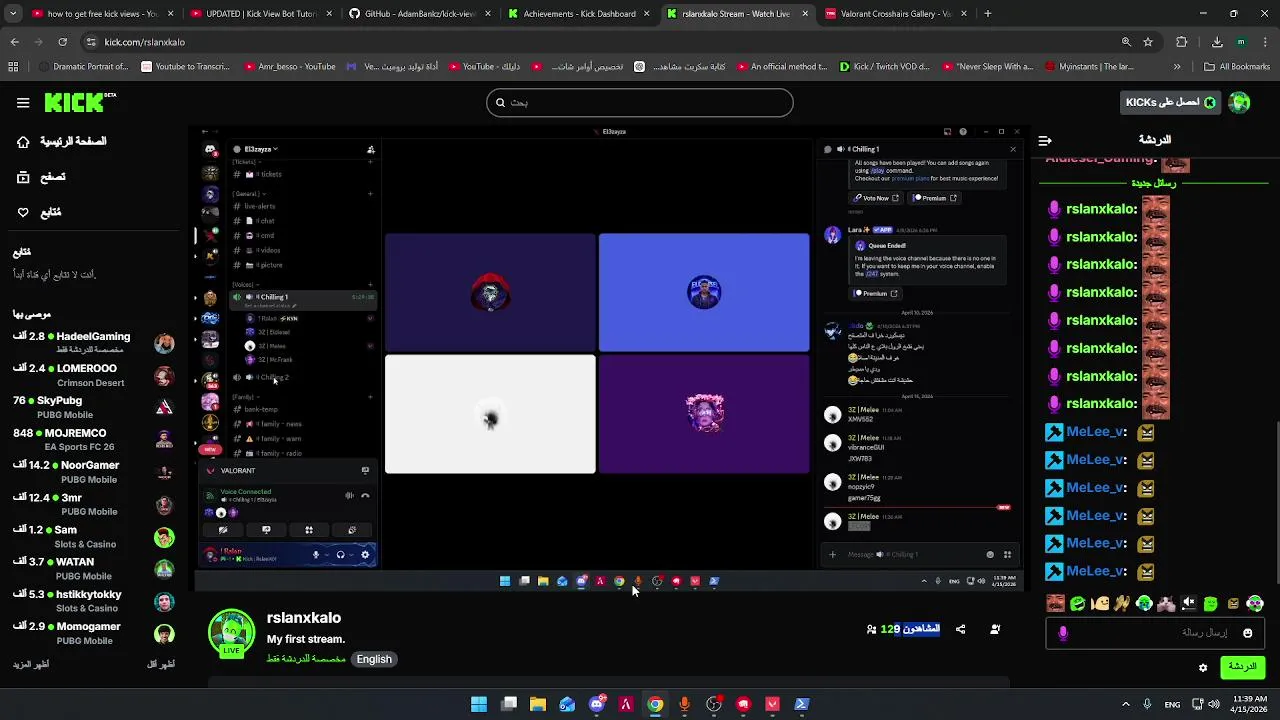Open rslanxkalo channel name link

point(304,618)
